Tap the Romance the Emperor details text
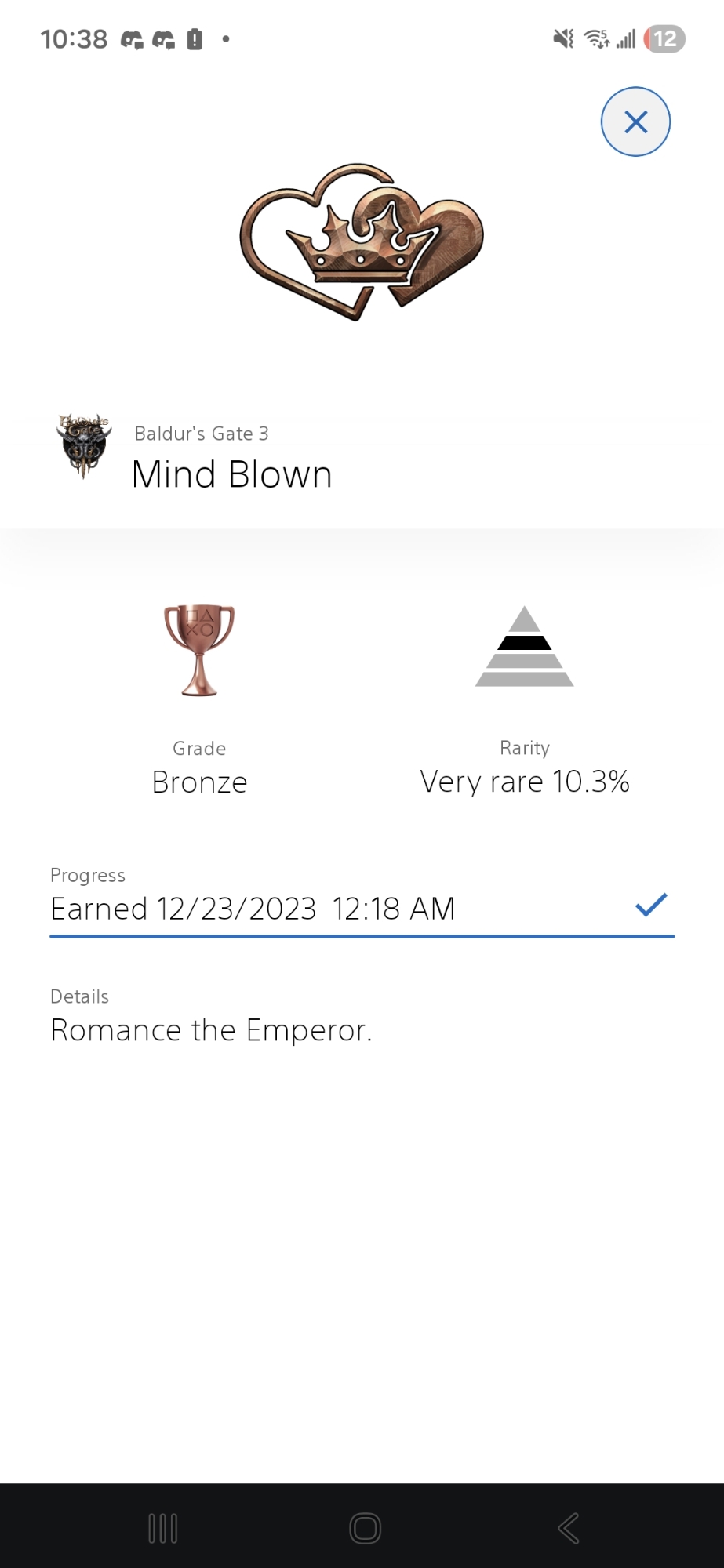Image resolution: width=724 pixels, height=1568 pixels. tap(211, 1030)
